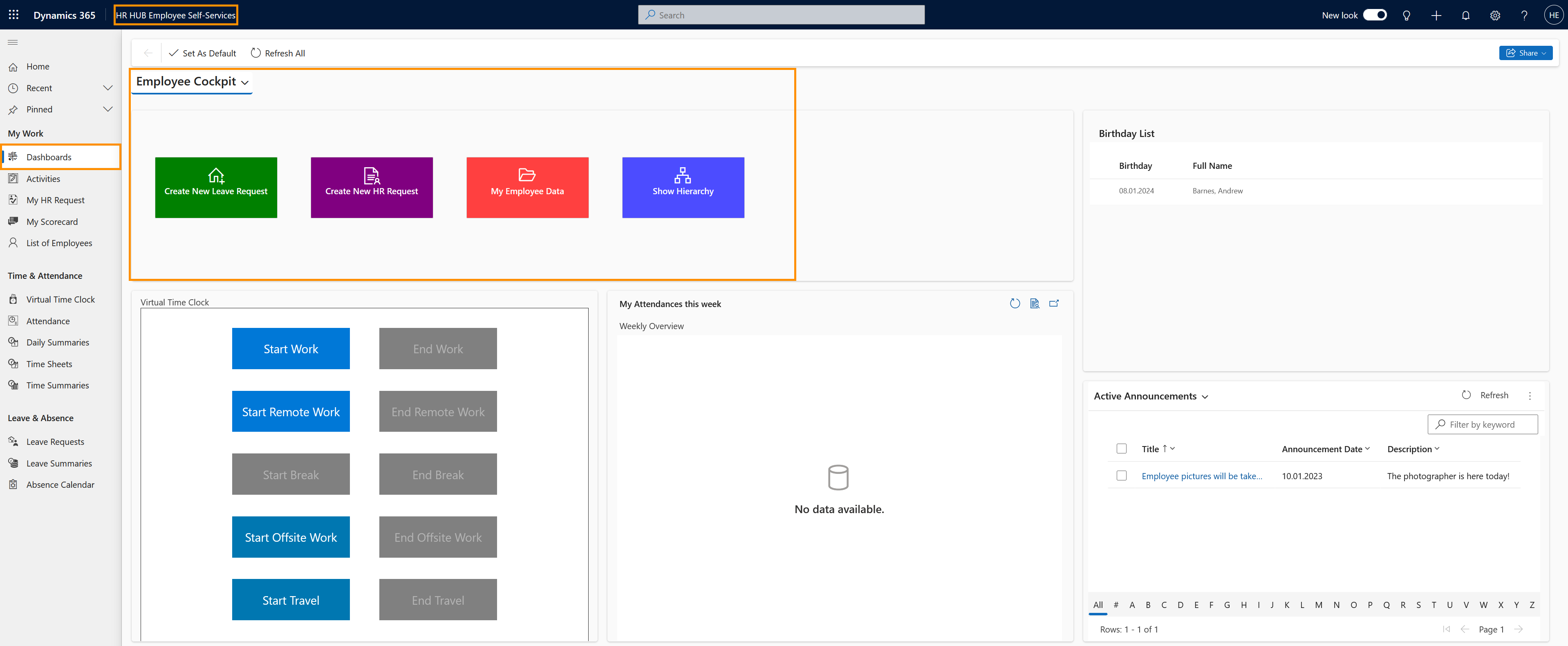The width and height of the screenshot is (1568, 646).
Task: Open the lightbulb assistant icon
Action: pyautogui.click(x=1406, y=15)
